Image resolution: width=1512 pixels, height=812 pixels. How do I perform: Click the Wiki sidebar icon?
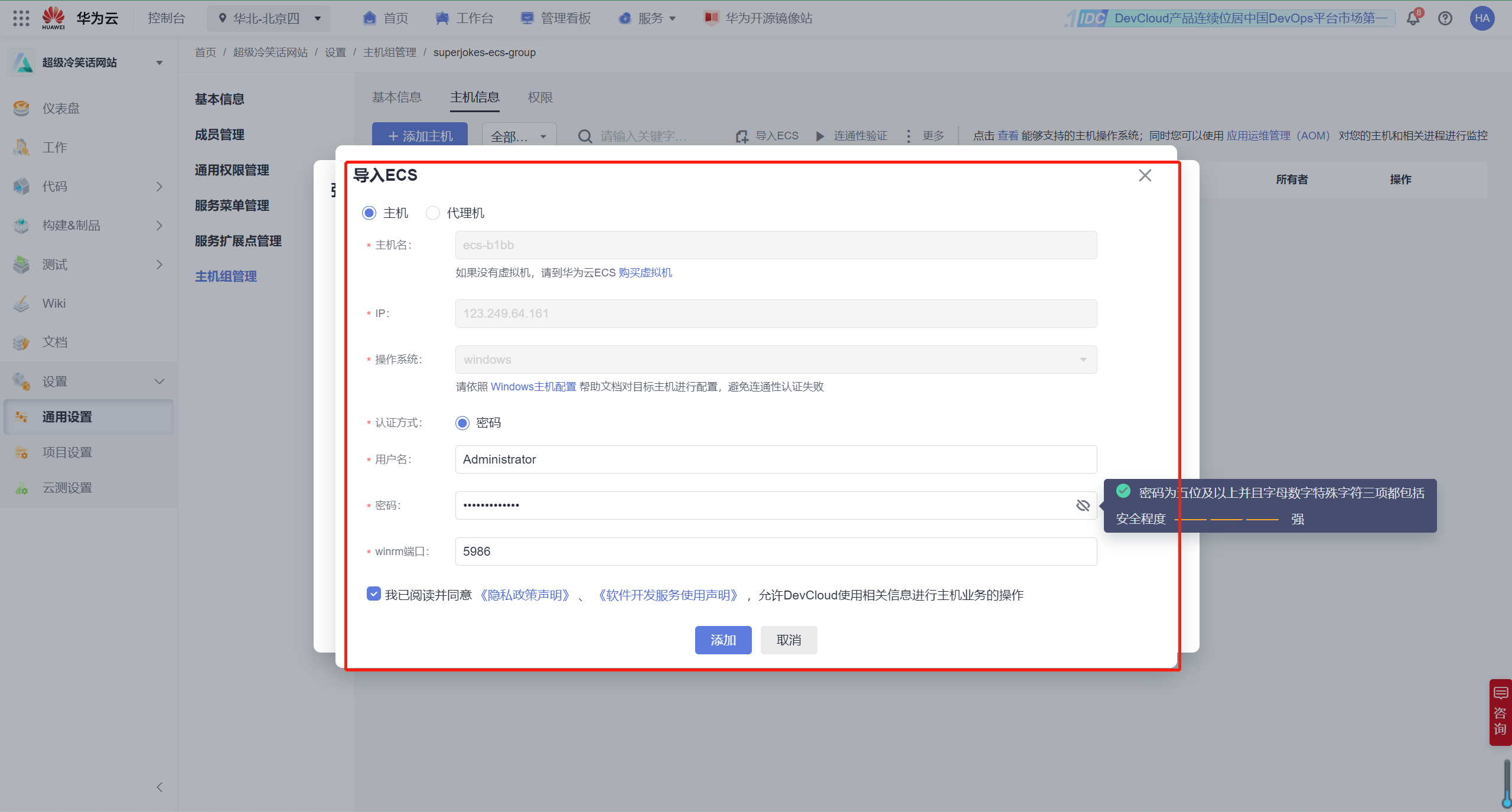pos(21,303)
